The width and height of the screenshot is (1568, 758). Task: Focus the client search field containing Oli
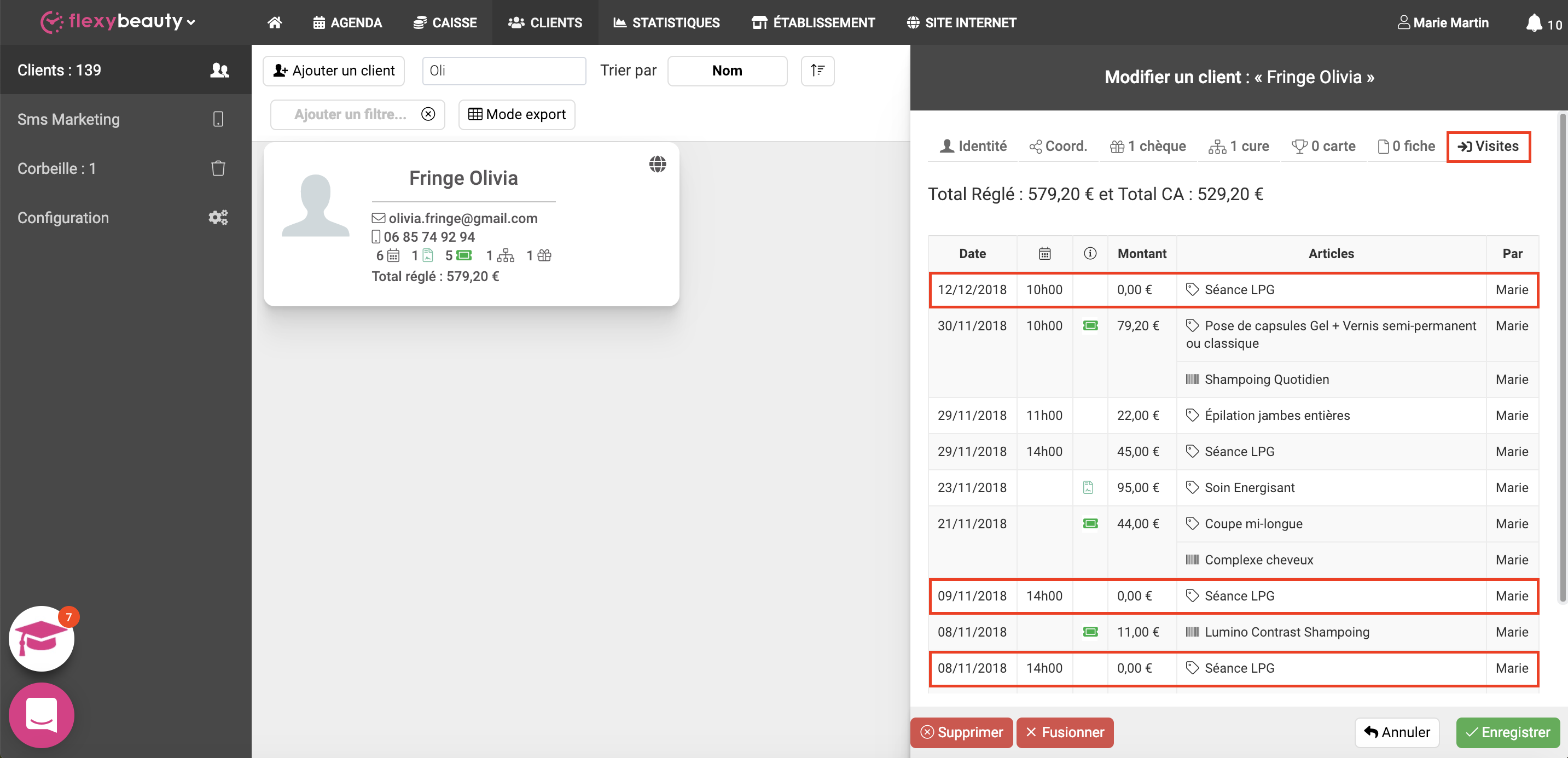pos(504,71)
